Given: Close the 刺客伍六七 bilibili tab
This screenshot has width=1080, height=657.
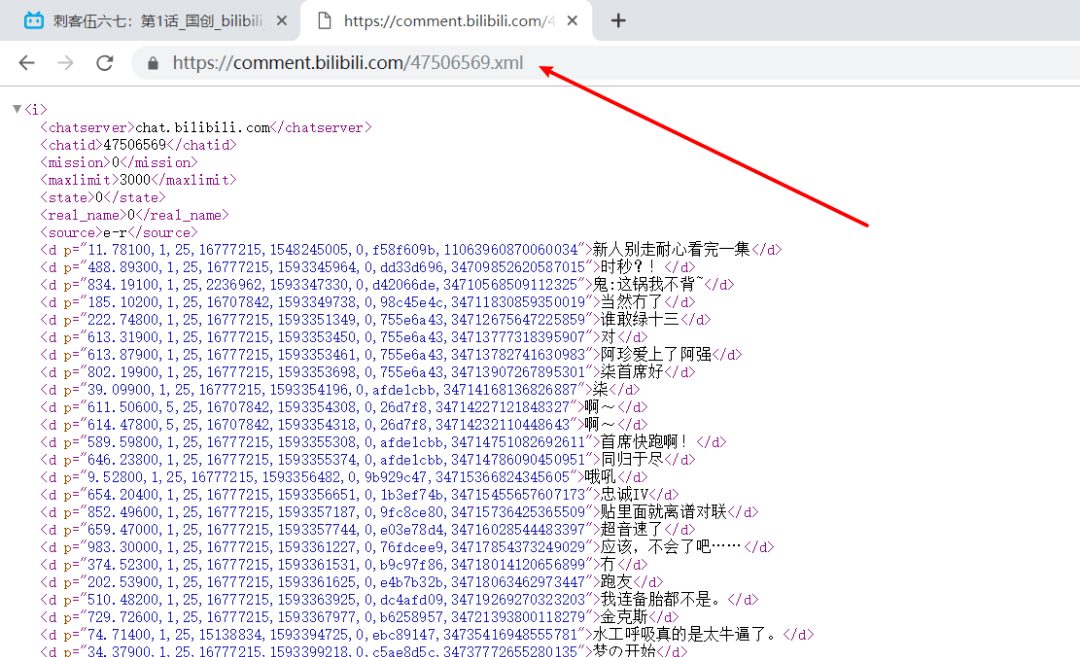Looking at the screenshot, I should [x=282, y=21].
